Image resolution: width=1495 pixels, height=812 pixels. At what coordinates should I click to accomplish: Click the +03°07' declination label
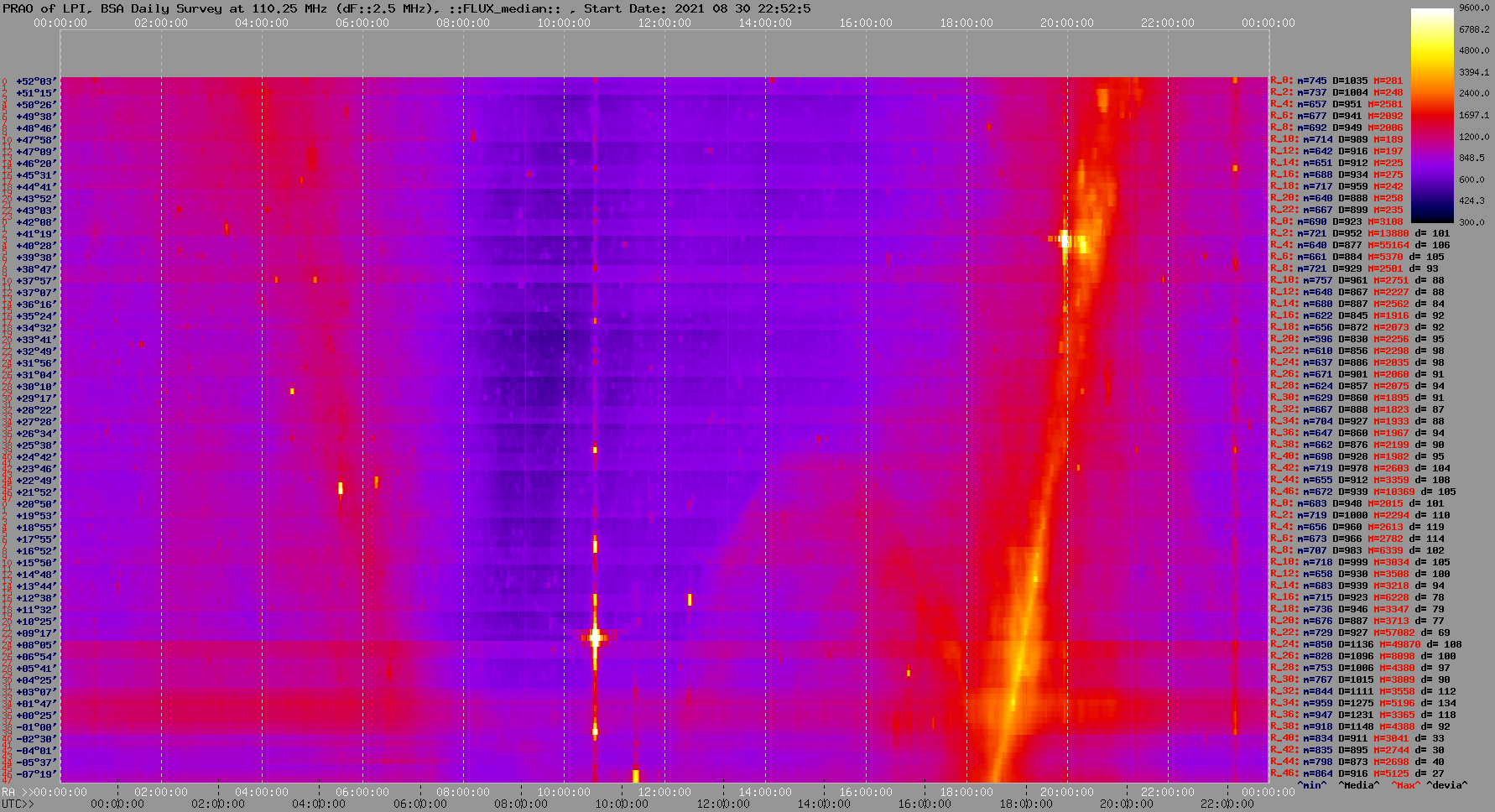click(36, 692)
